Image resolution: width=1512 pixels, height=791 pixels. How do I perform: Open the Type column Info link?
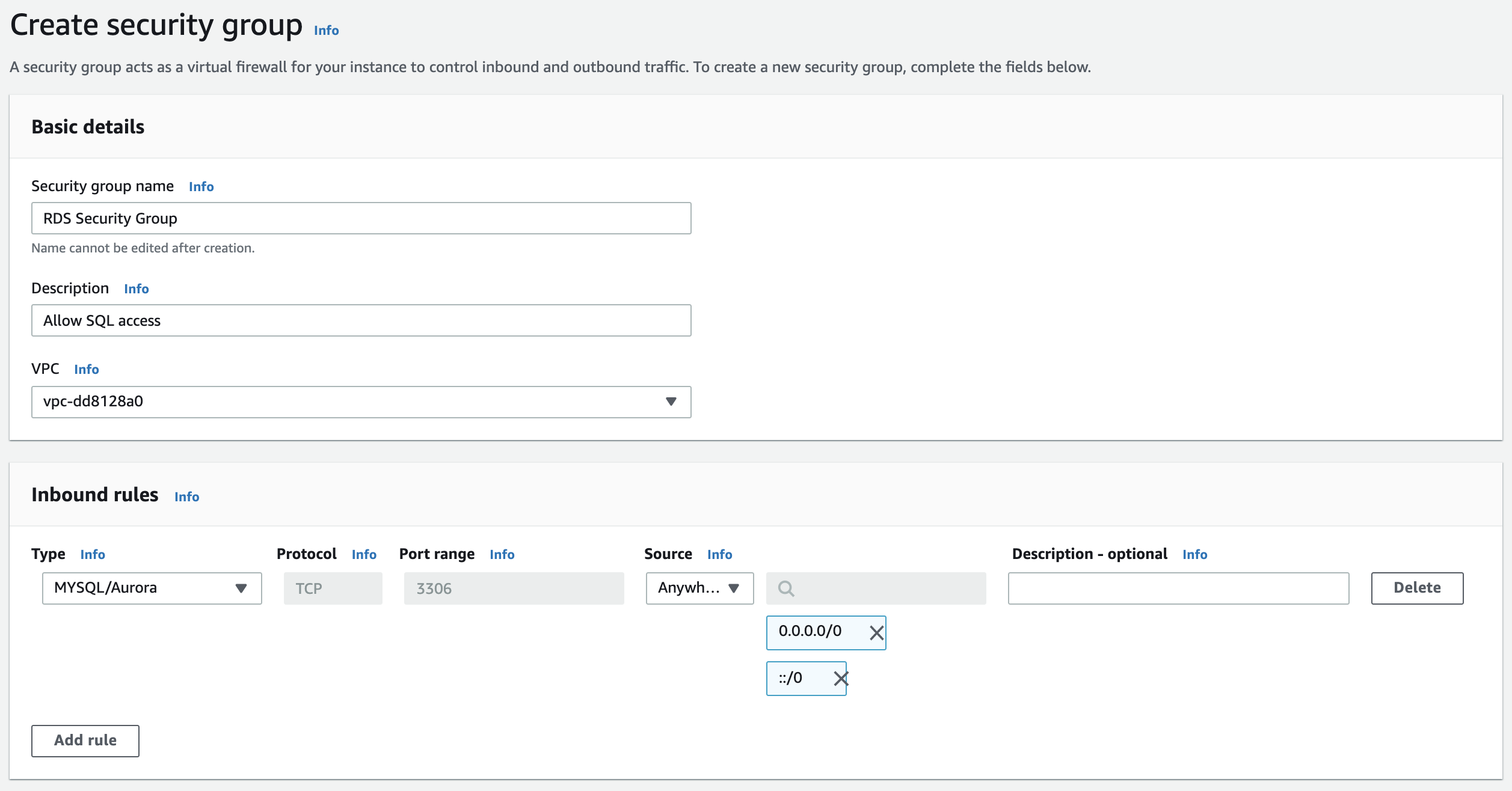pos(93,555)
